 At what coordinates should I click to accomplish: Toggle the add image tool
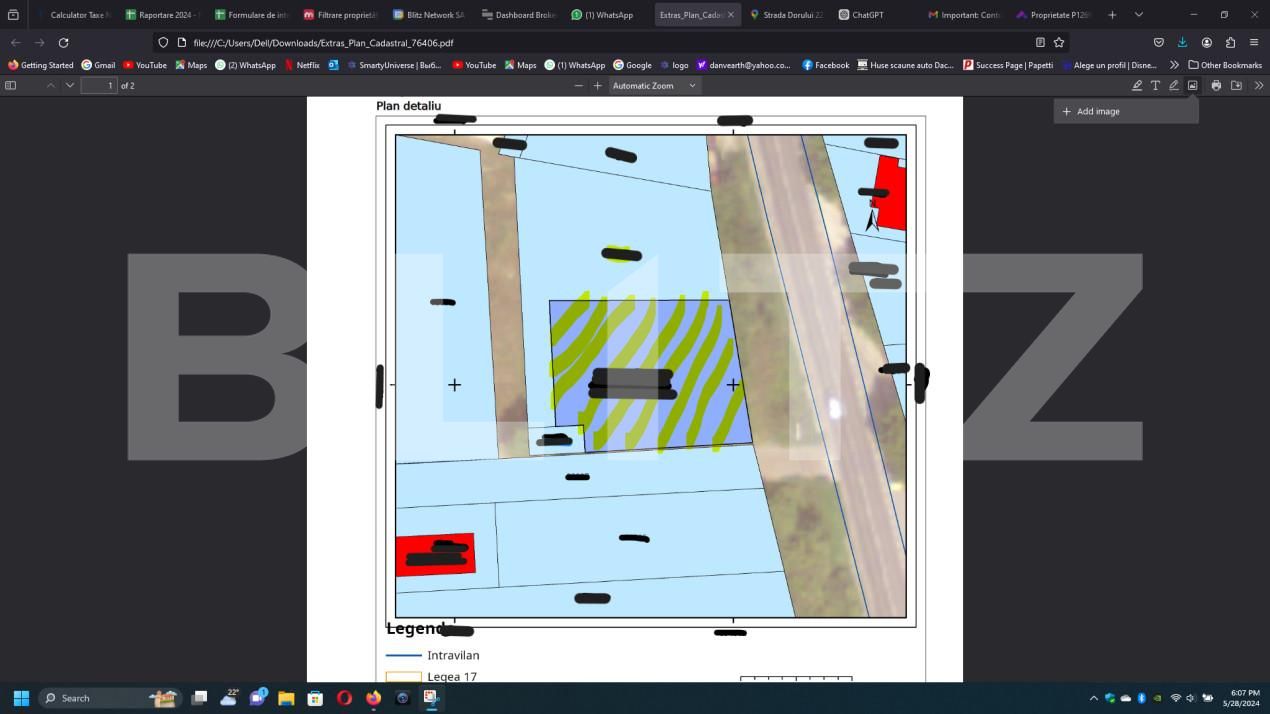(1192, 86)
